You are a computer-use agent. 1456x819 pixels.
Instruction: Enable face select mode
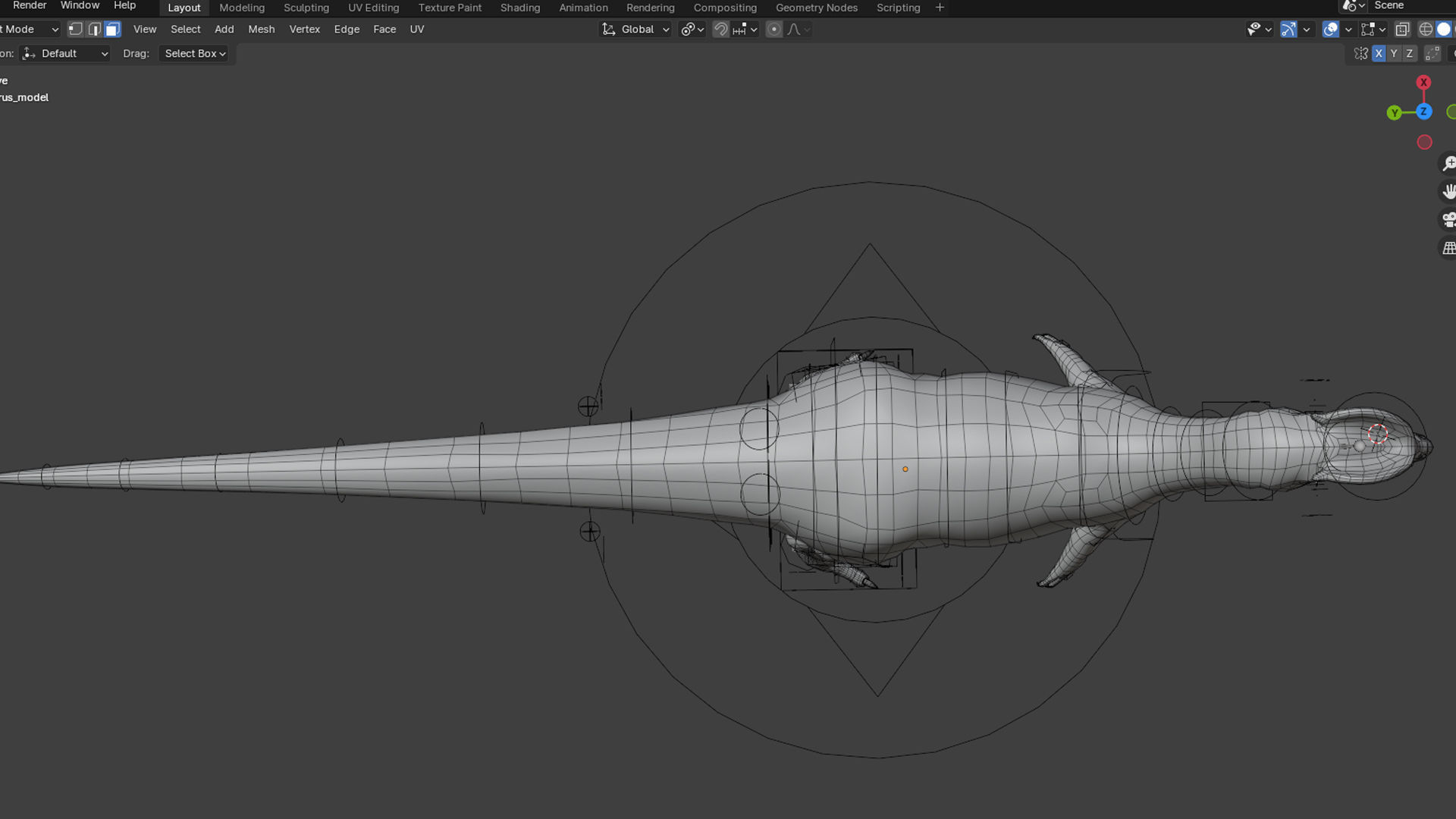point(112,30)
